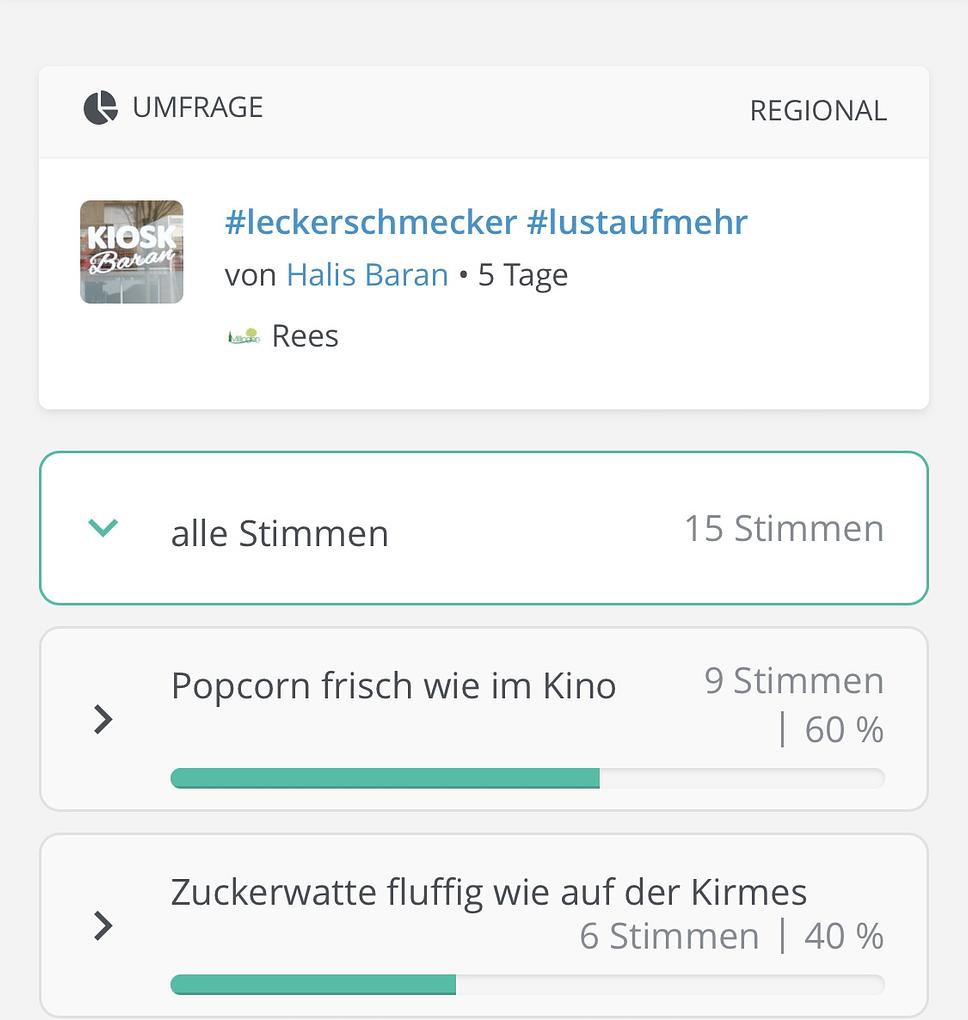Open the #leckerschmecker hashtag
This screenshot has width=968, height=1020.
point(371,222)
